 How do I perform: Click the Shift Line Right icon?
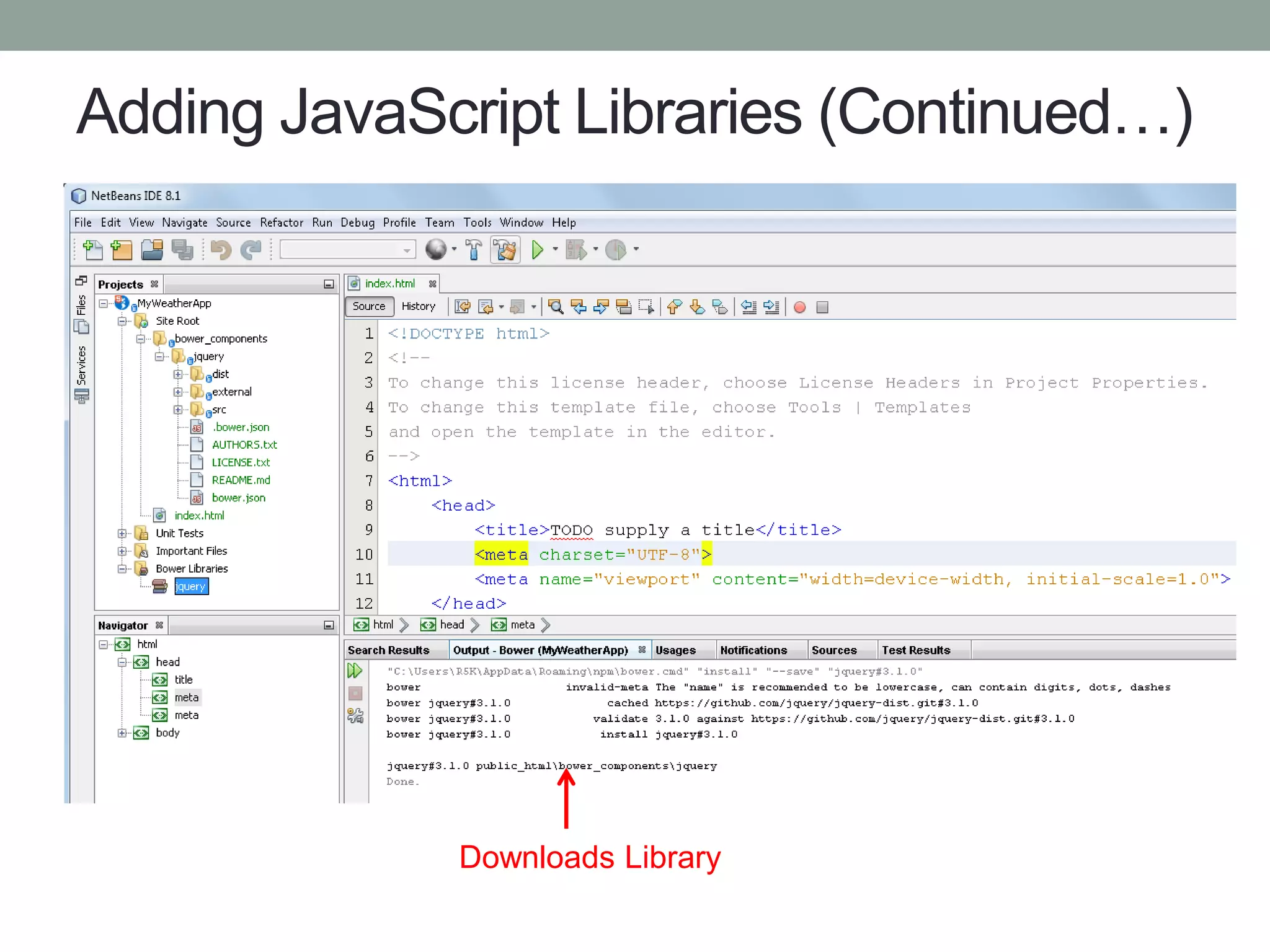click(771, 307)
